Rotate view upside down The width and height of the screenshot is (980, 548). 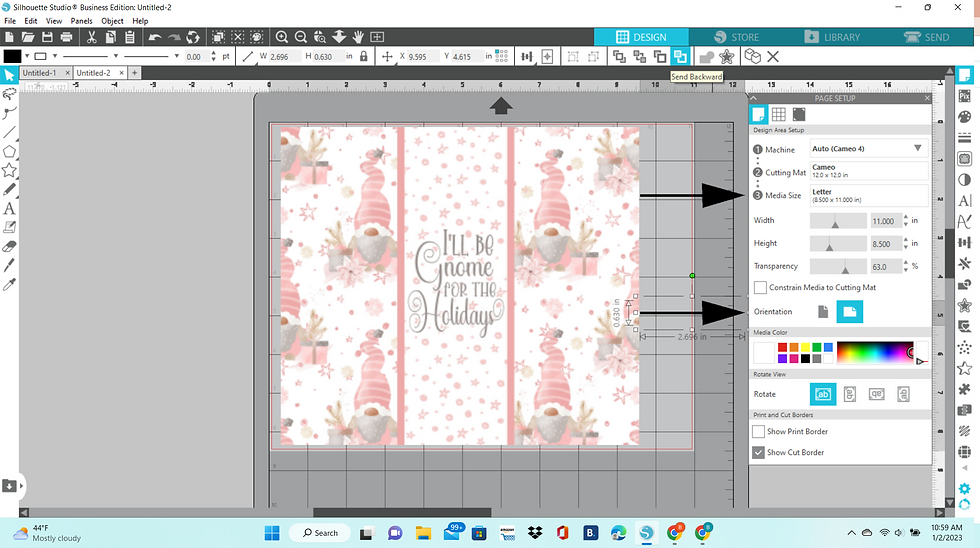tap(876, 394)
